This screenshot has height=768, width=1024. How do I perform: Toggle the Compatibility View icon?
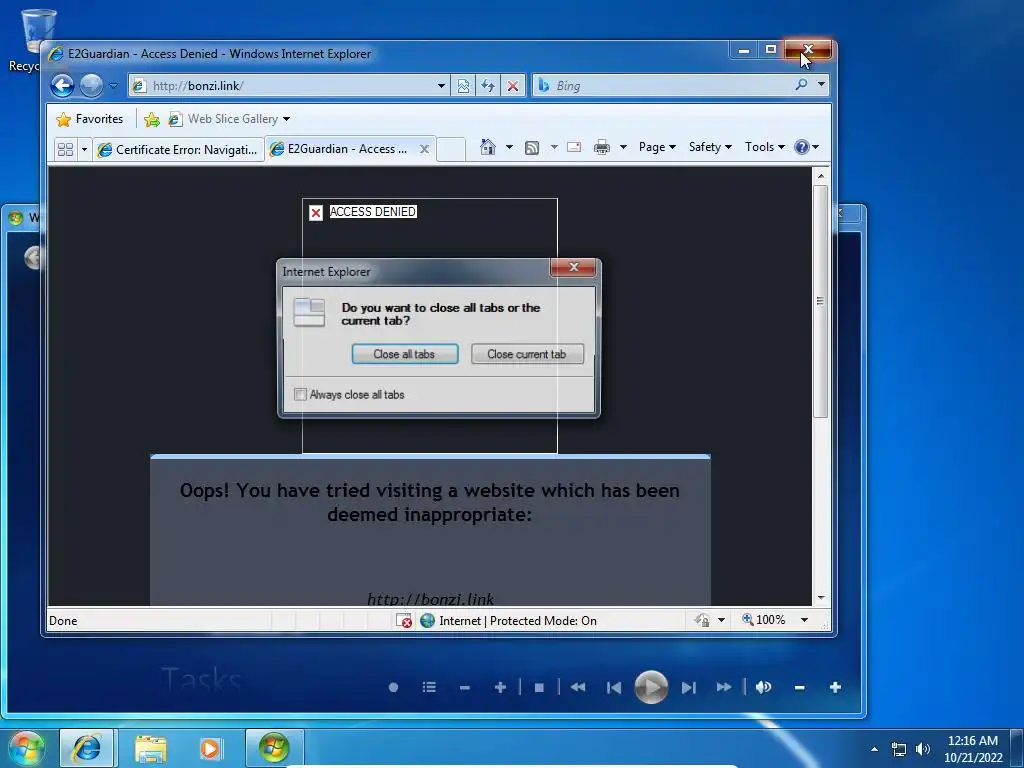463,86
